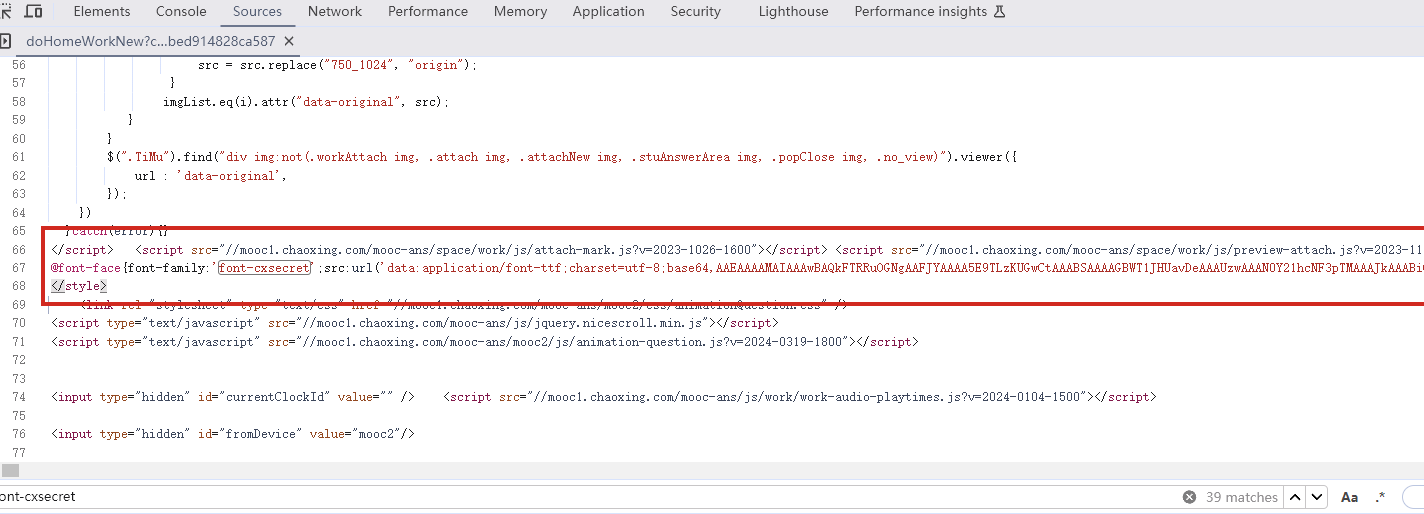
Task: Toggle the device toolbar icon
Action: [33, 12]
